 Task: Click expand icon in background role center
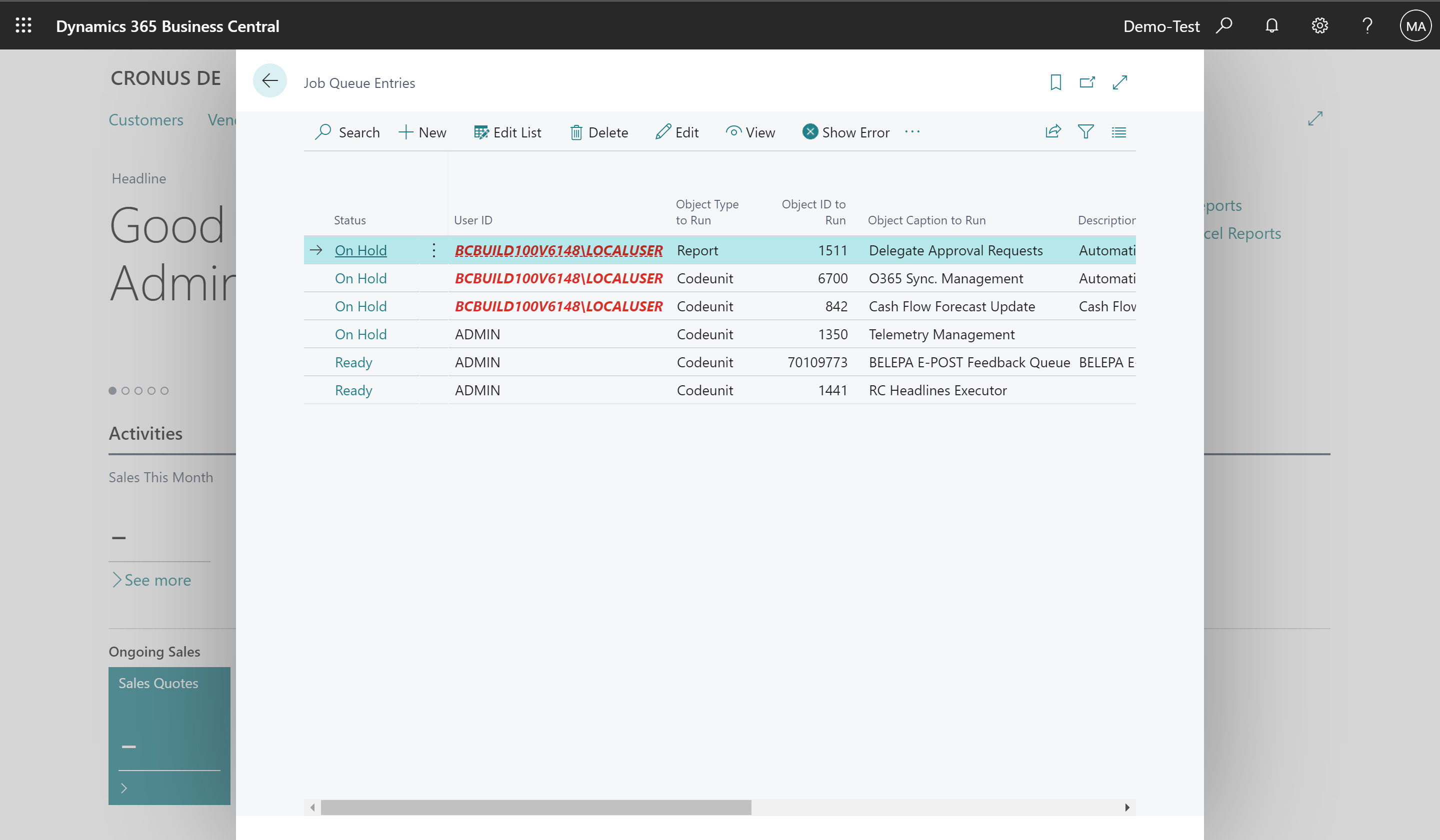pyautogui.click(x=1315, y=118)
